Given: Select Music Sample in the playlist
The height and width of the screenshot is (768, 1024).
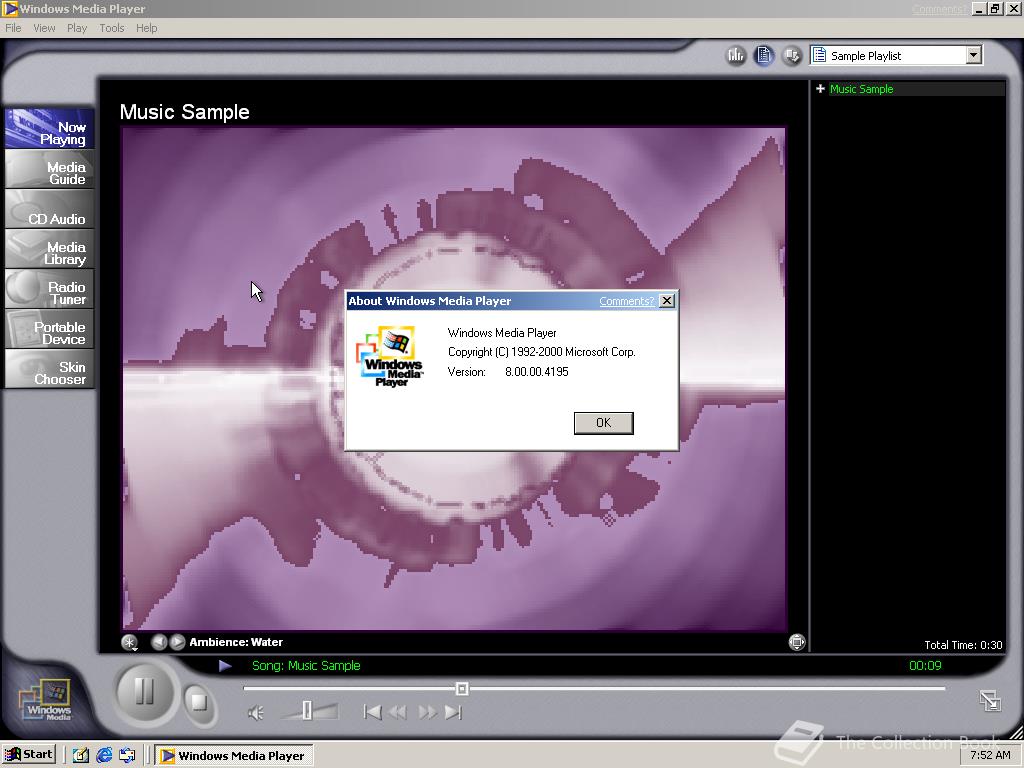Looking at the screenshot, I should 861,89.
